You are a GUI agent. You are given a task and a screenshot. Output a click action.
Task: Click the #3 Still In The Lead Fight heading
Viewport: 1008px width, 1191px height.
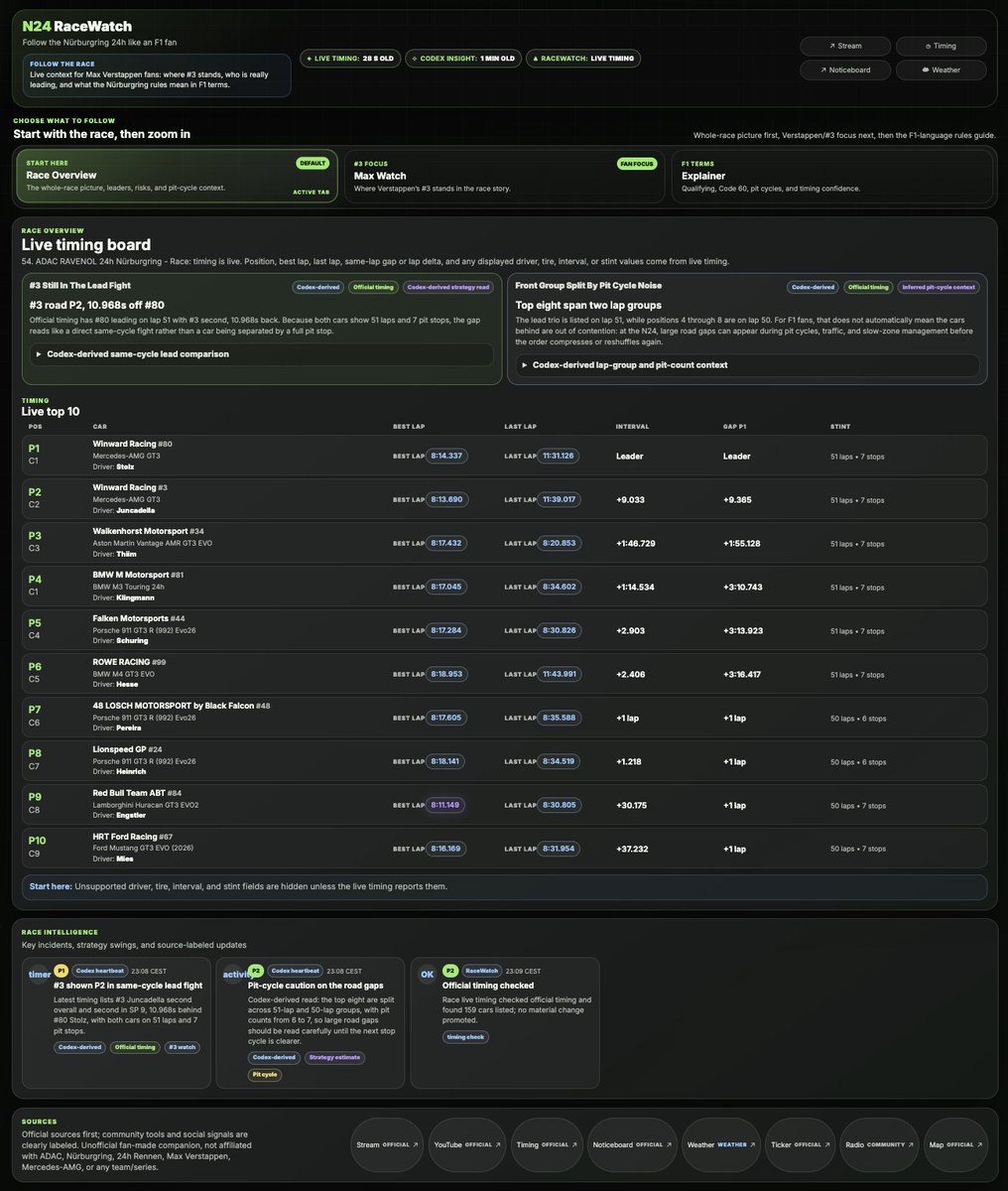(80, 286)
